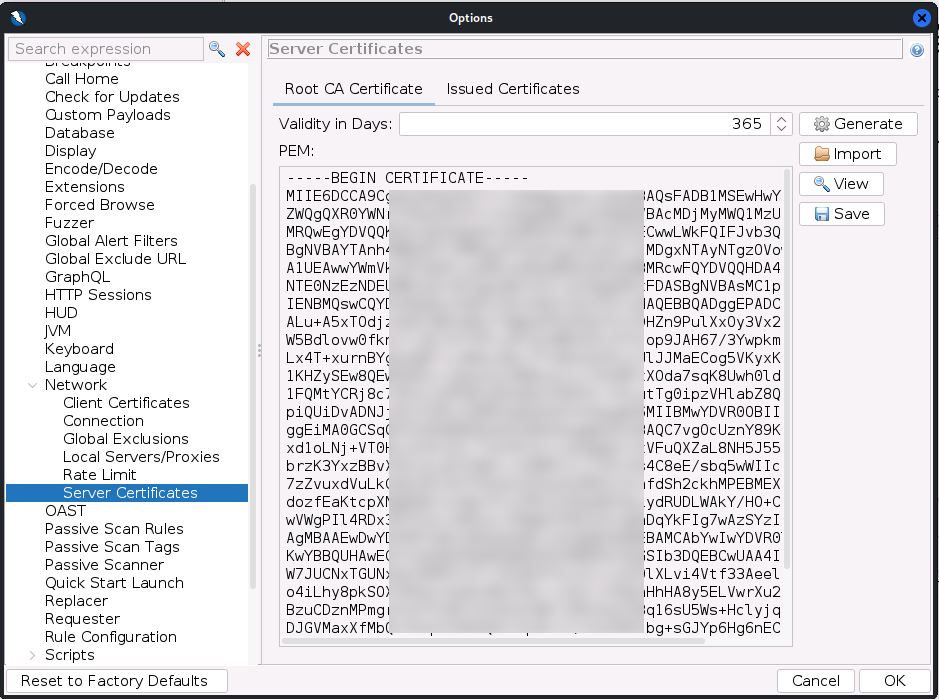Viewport: 939px width, 699px height.
Task: Open Global Alert Filters
Action: [x=111, y=241]
